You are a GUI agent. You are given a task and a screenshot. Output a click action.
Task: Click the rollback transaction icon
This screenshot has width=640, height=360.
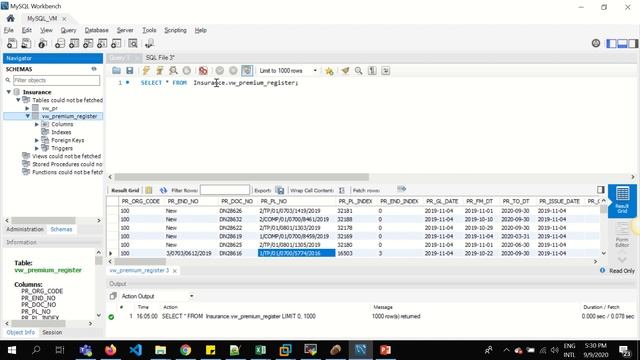coord(233,71)
